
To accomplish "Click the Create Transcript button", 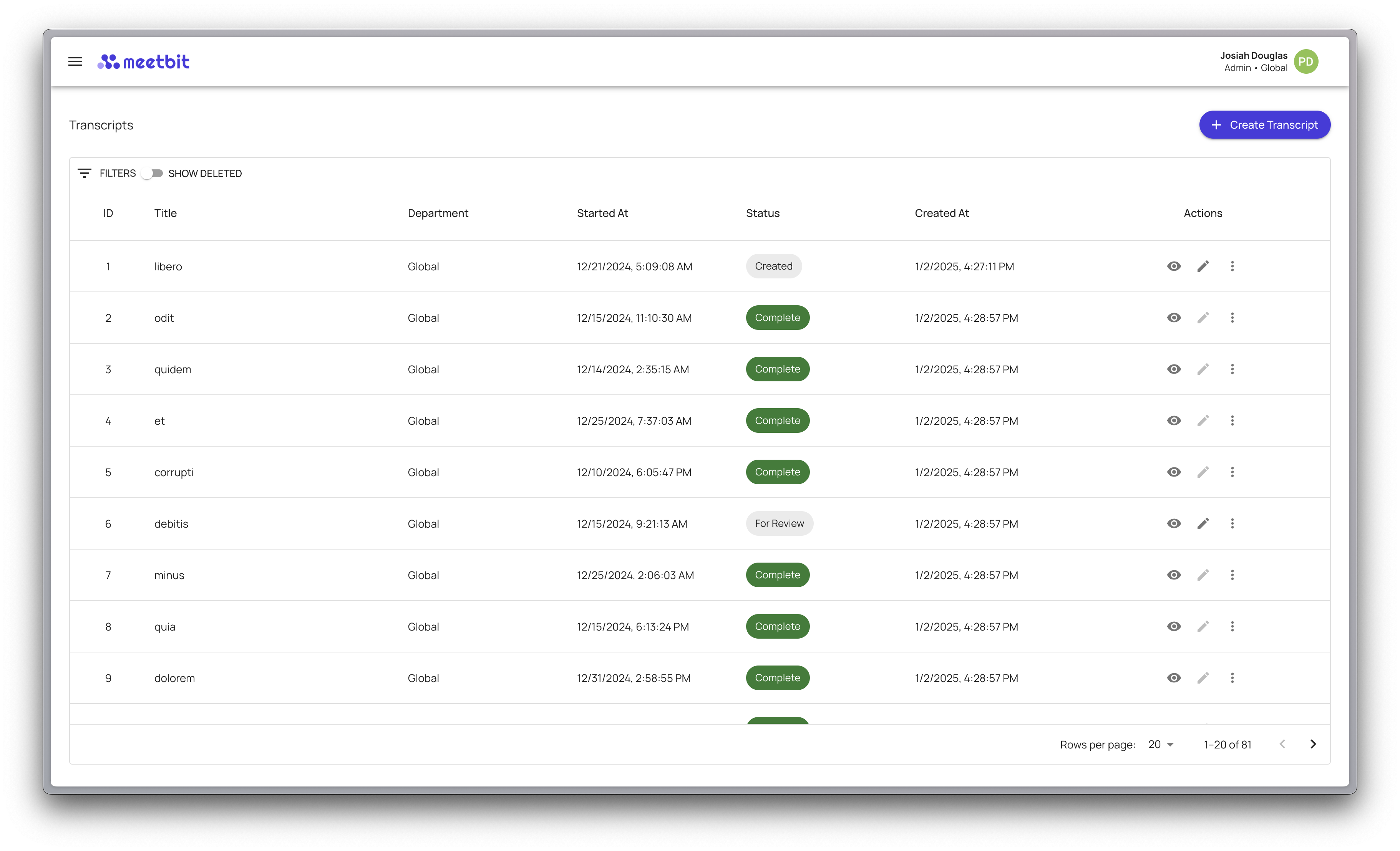I will (1264, 125).
